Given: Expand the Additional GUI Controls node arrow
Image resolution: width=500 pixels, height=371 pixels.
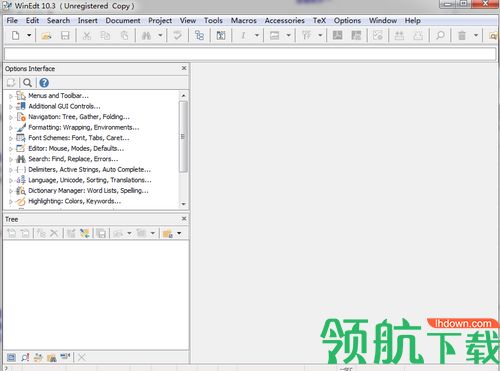Looking at the screenshot, I should (x=11, y=107).
